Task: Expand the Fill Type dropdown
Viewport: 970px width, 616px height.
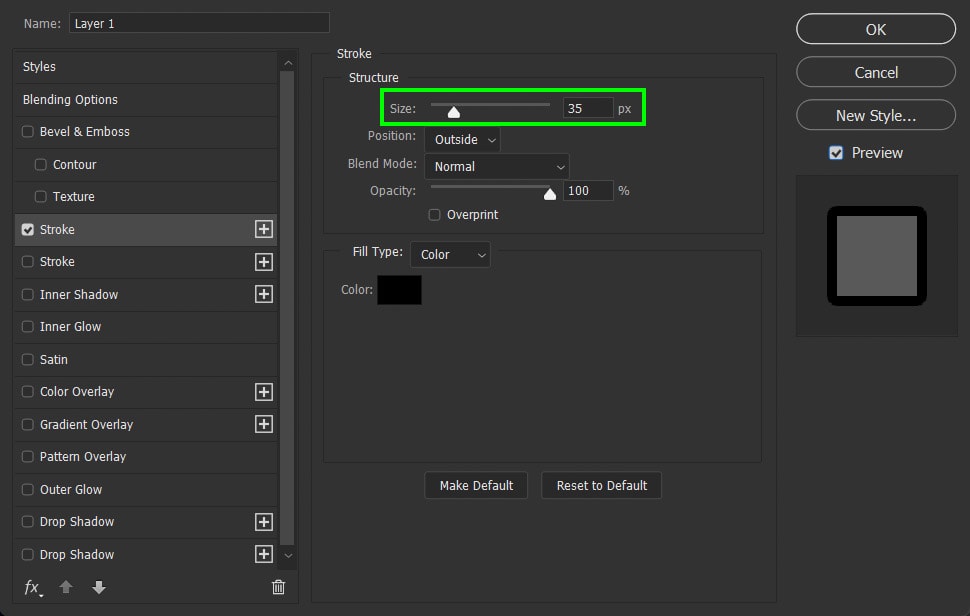Action: tap(450, 255)
